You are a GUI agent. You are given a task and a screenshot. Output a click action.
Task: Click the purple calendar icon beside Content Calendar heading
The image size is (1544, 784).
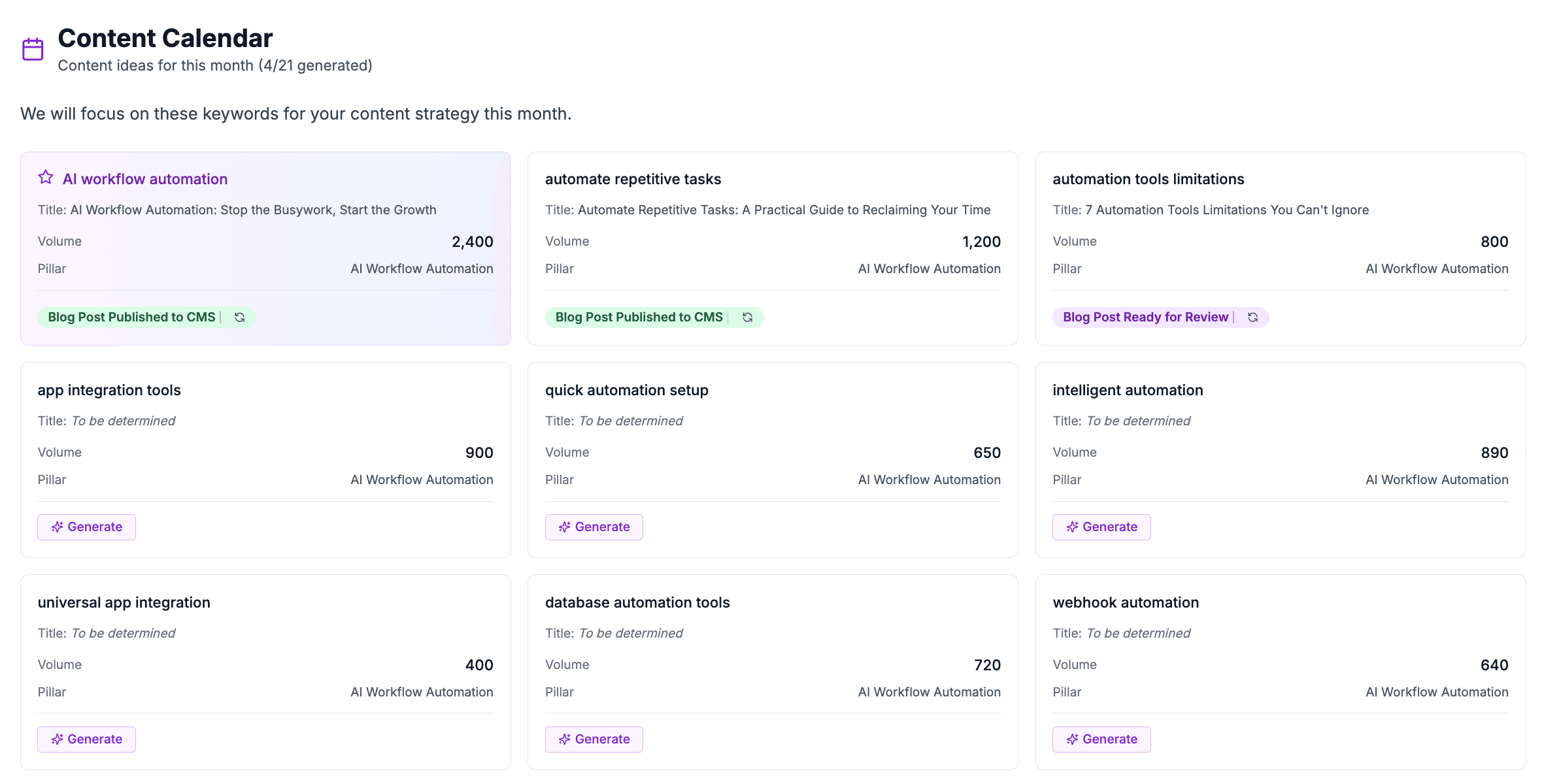click(32, 48)
